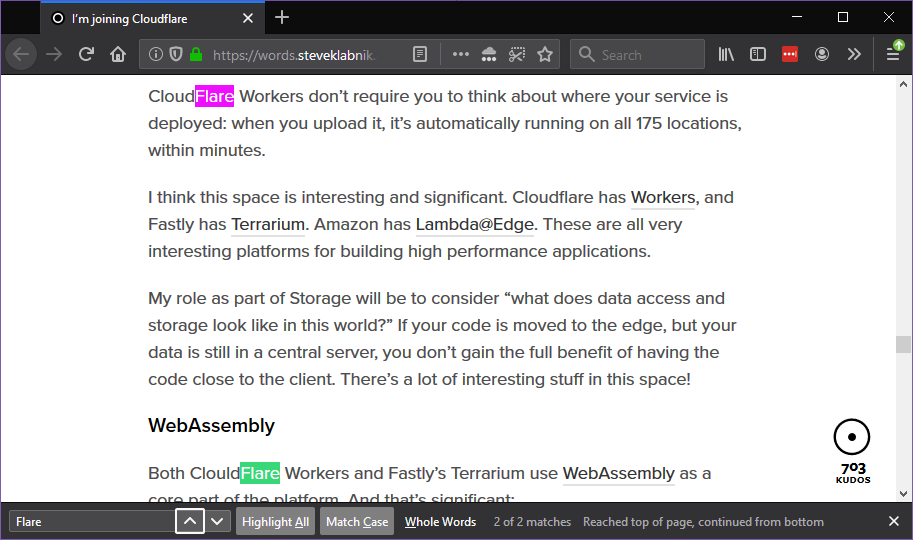This screenshot has width=913, height=540.
Task: Find next match with down arrow
Action: pos(217,521)
